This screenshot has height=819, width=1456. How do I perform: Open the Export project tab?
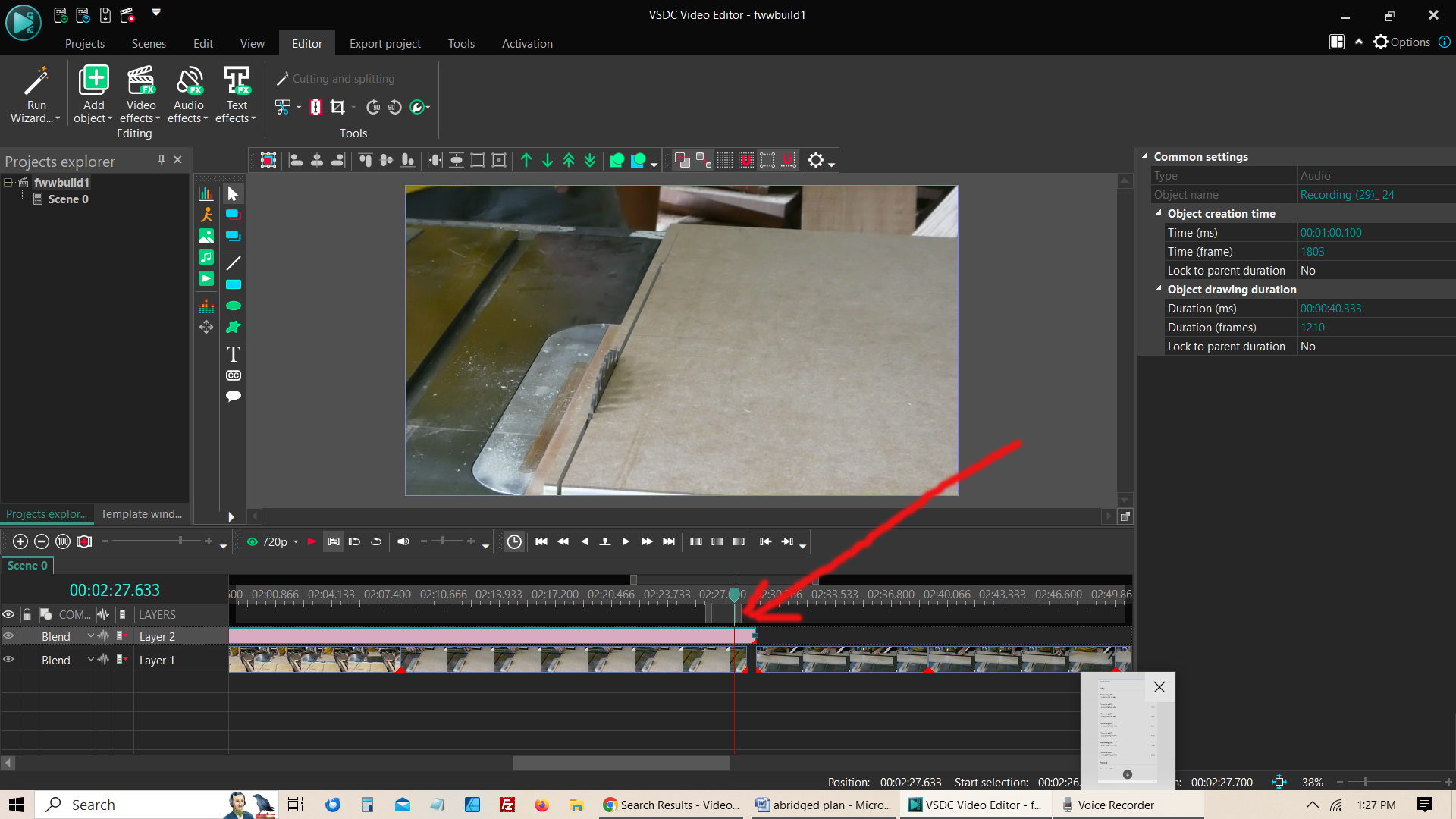(x=384, y=44)
